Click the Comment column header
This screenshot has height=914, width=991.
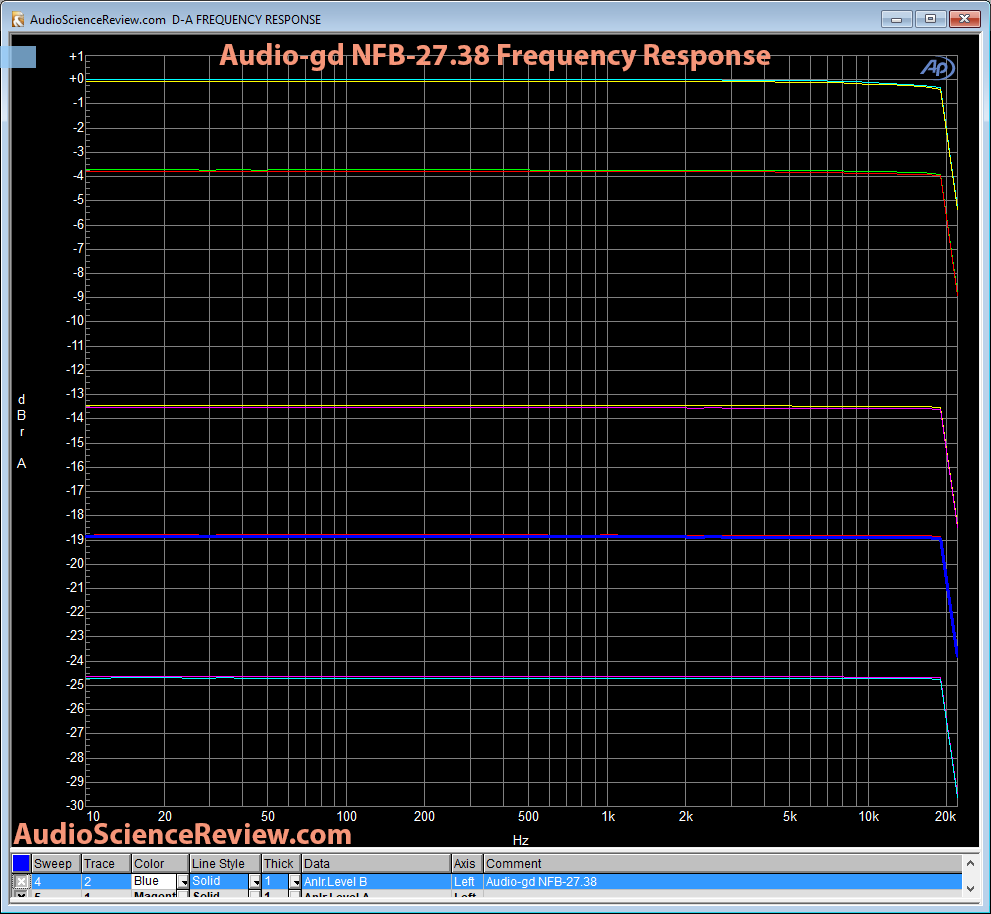click(x=722, y=863)
